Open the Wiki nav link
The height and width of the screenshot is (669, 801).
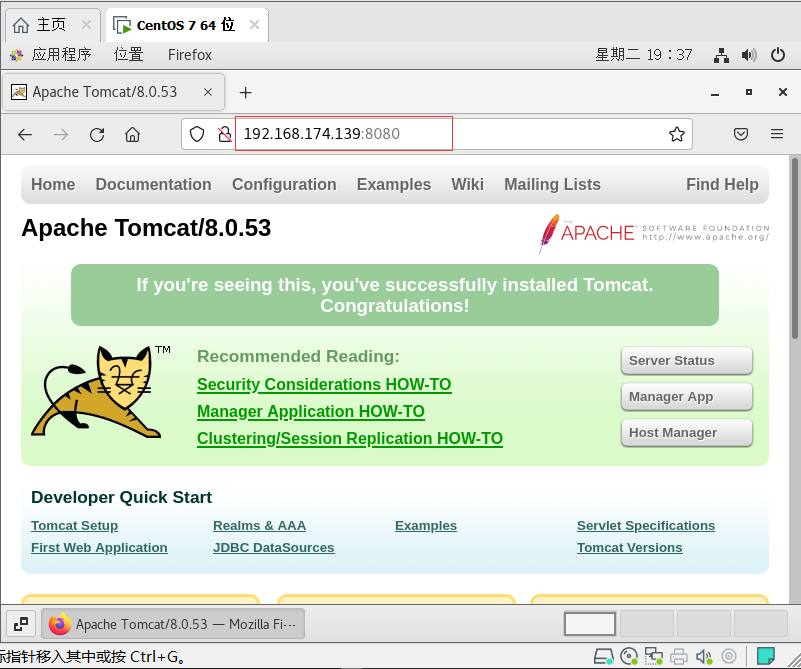coord(467,184)
